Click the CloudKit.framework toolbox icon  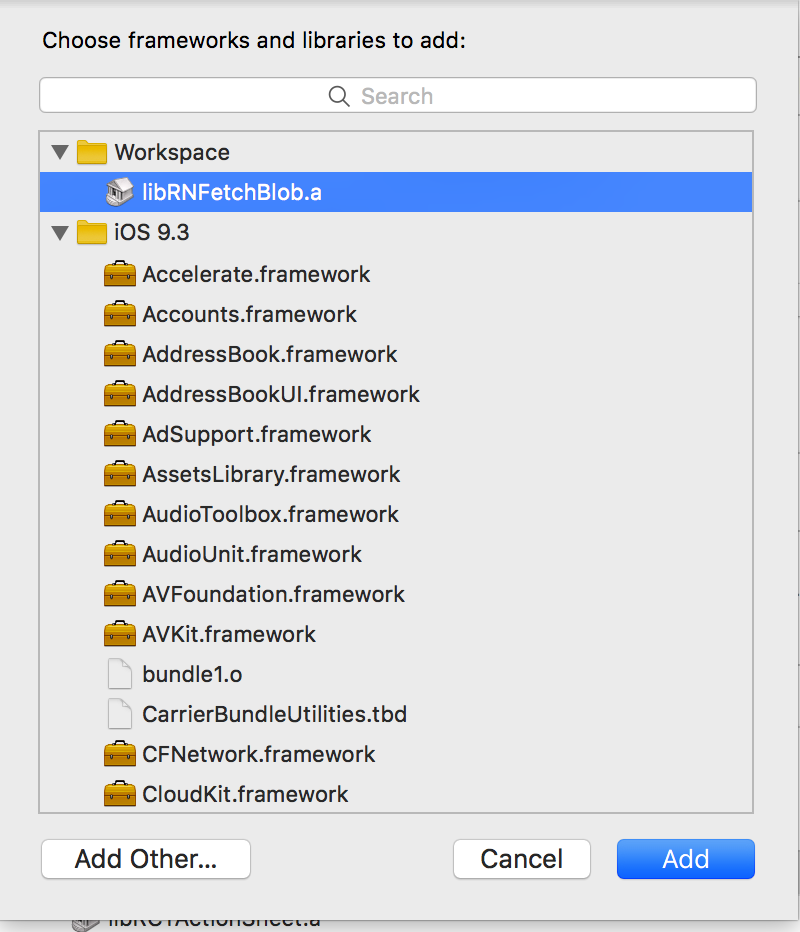(x=119, y=794)
